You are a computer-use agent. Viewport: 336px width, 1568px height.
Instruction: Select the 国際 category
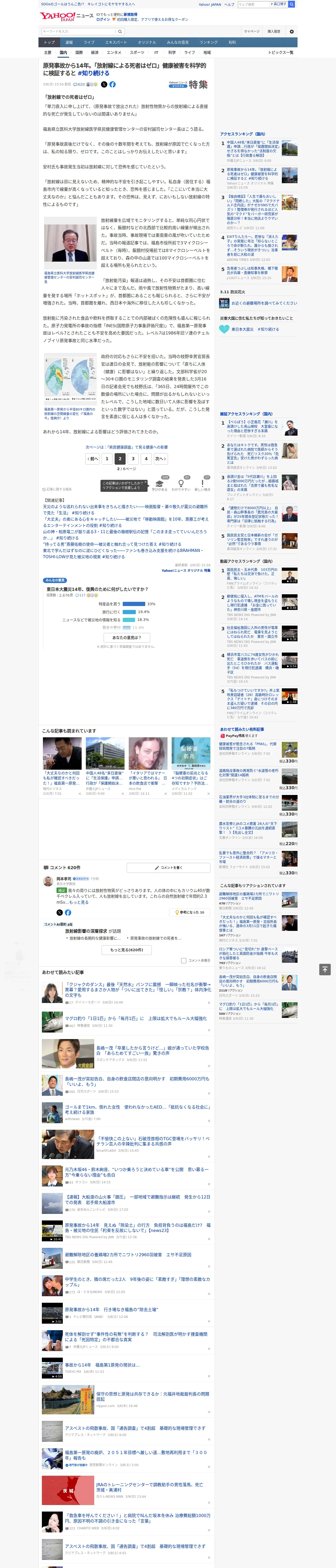pos(79,52)
